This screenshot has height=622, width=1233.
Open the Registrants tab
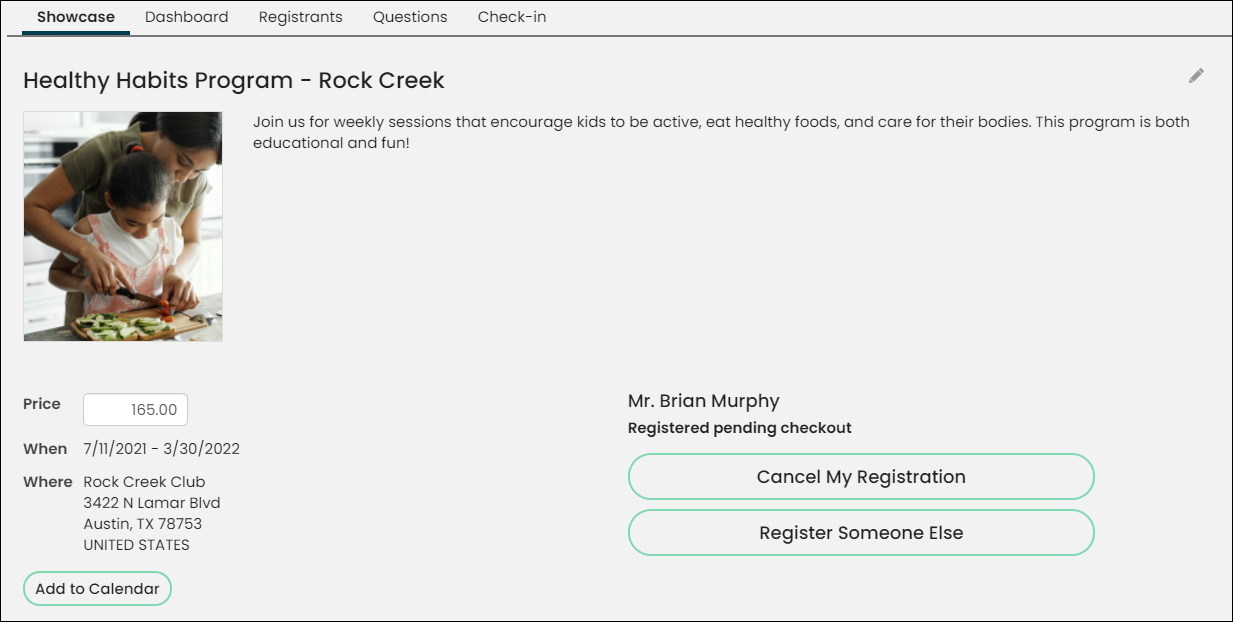pos(300,17)
